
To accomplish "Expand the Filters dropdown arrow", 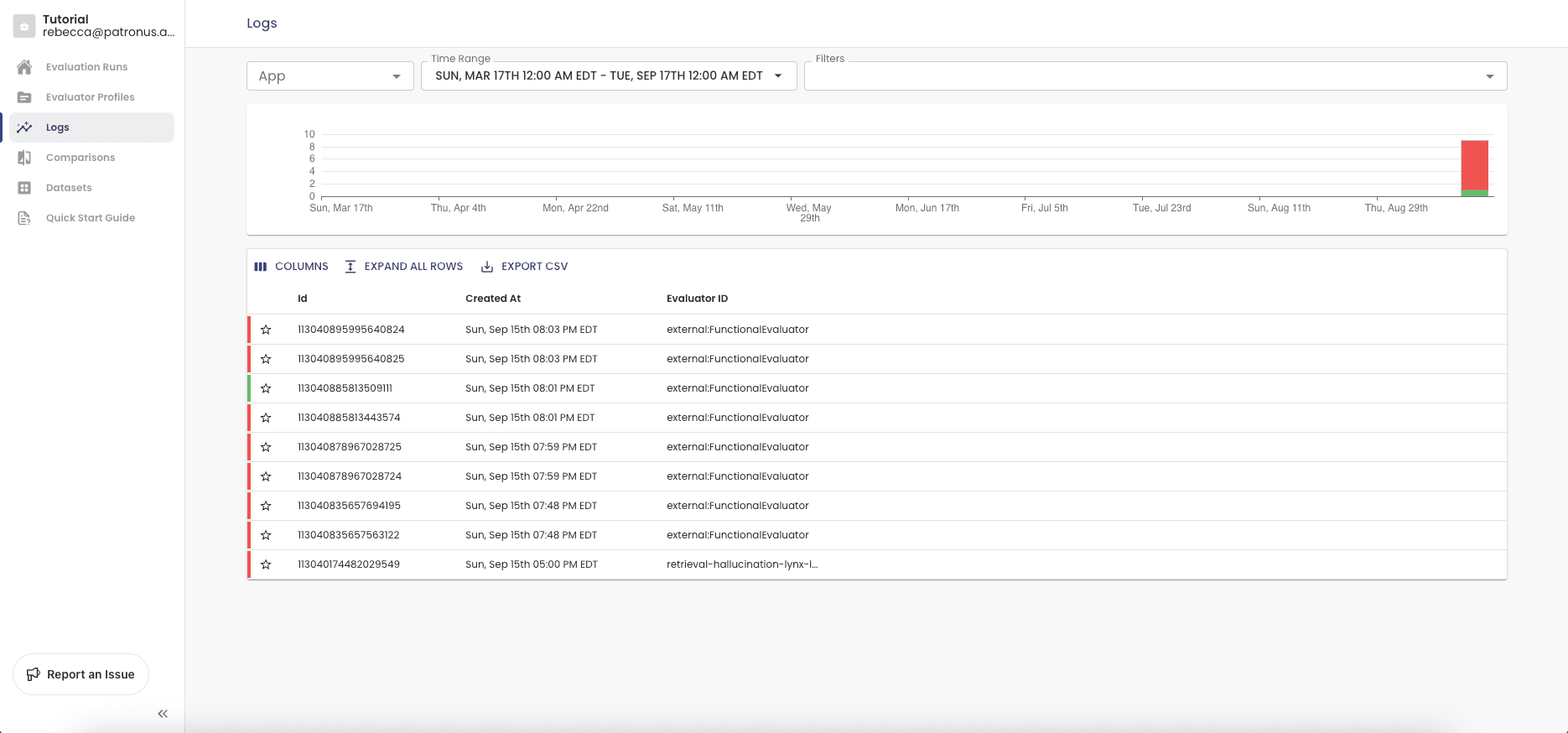I will pos(1489,76).
